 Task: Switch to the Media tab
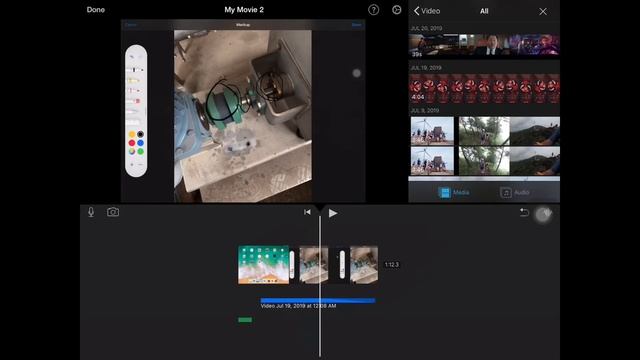(453, 192)
